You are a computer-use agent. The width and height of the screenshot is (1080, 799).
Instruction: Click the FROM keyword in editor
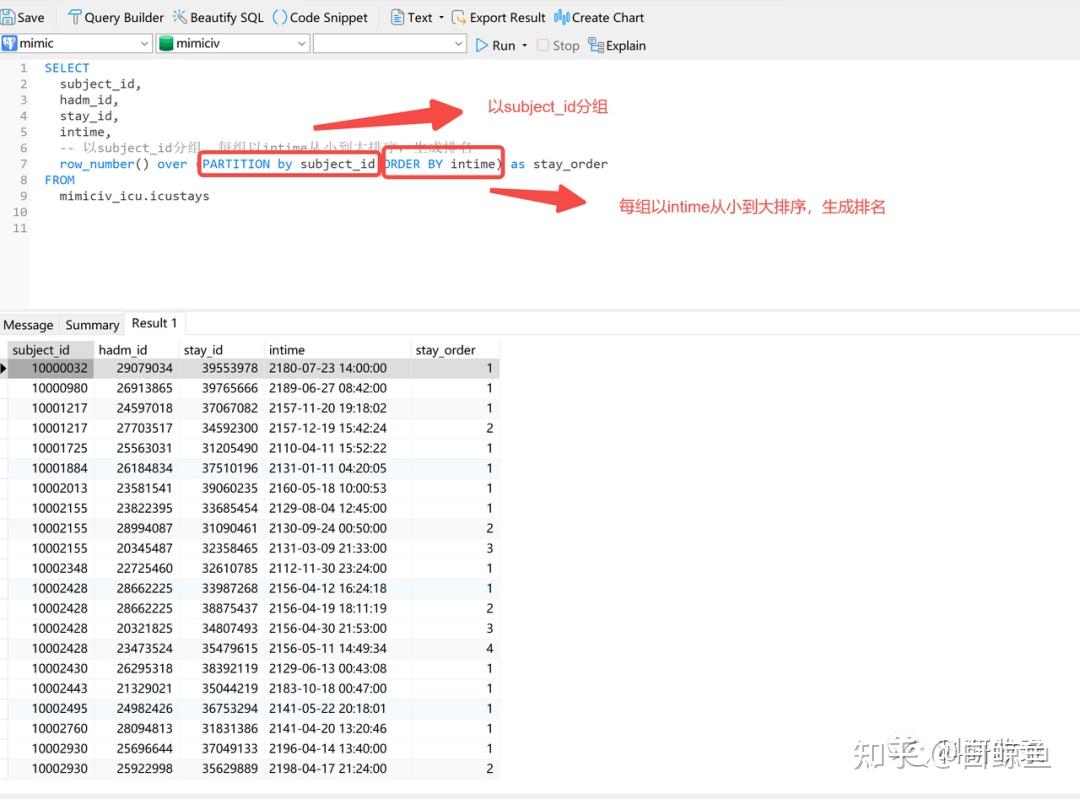[59, 180]
